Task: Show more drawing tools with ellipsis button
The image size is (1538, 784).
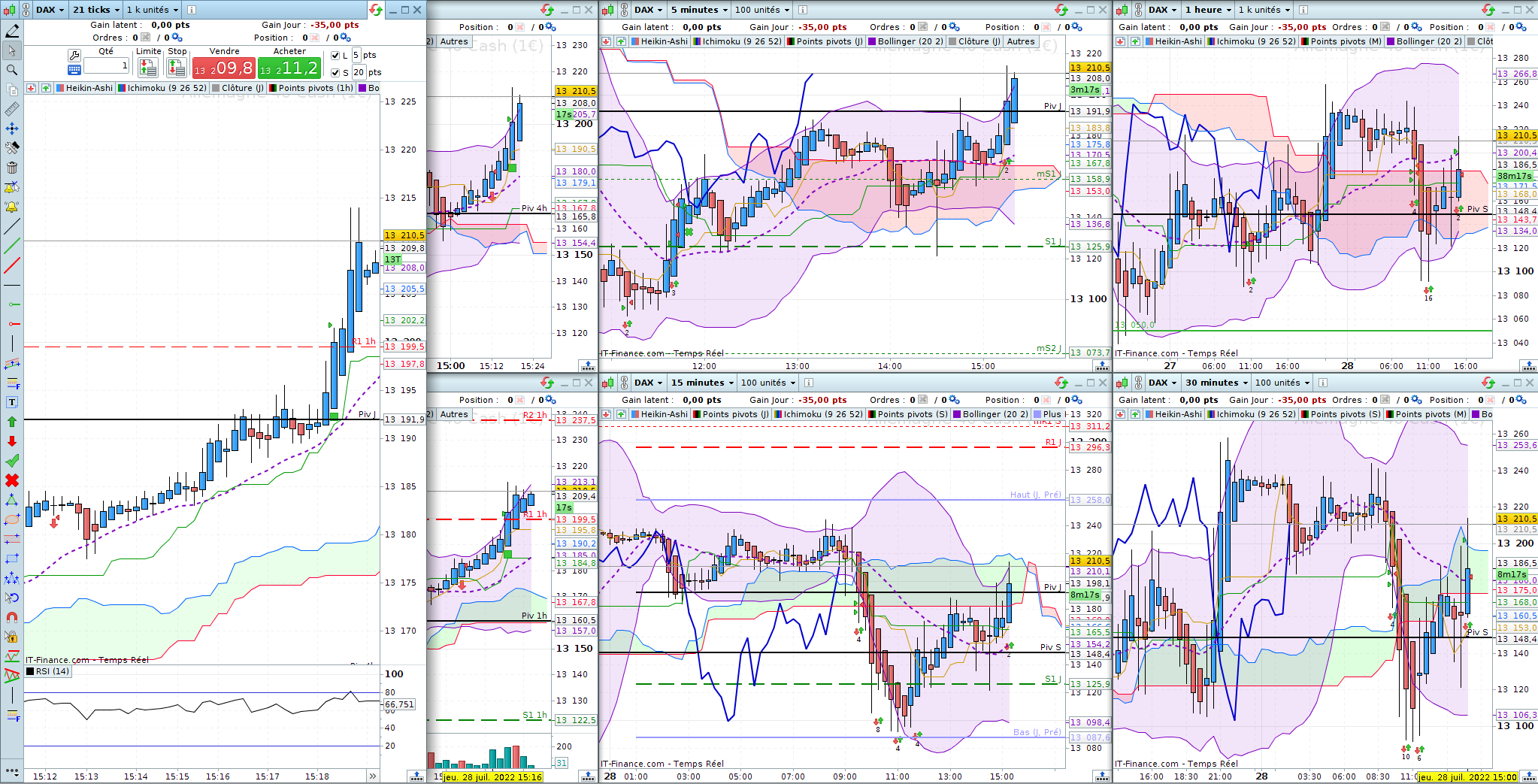Action: [x=12, y=770]
